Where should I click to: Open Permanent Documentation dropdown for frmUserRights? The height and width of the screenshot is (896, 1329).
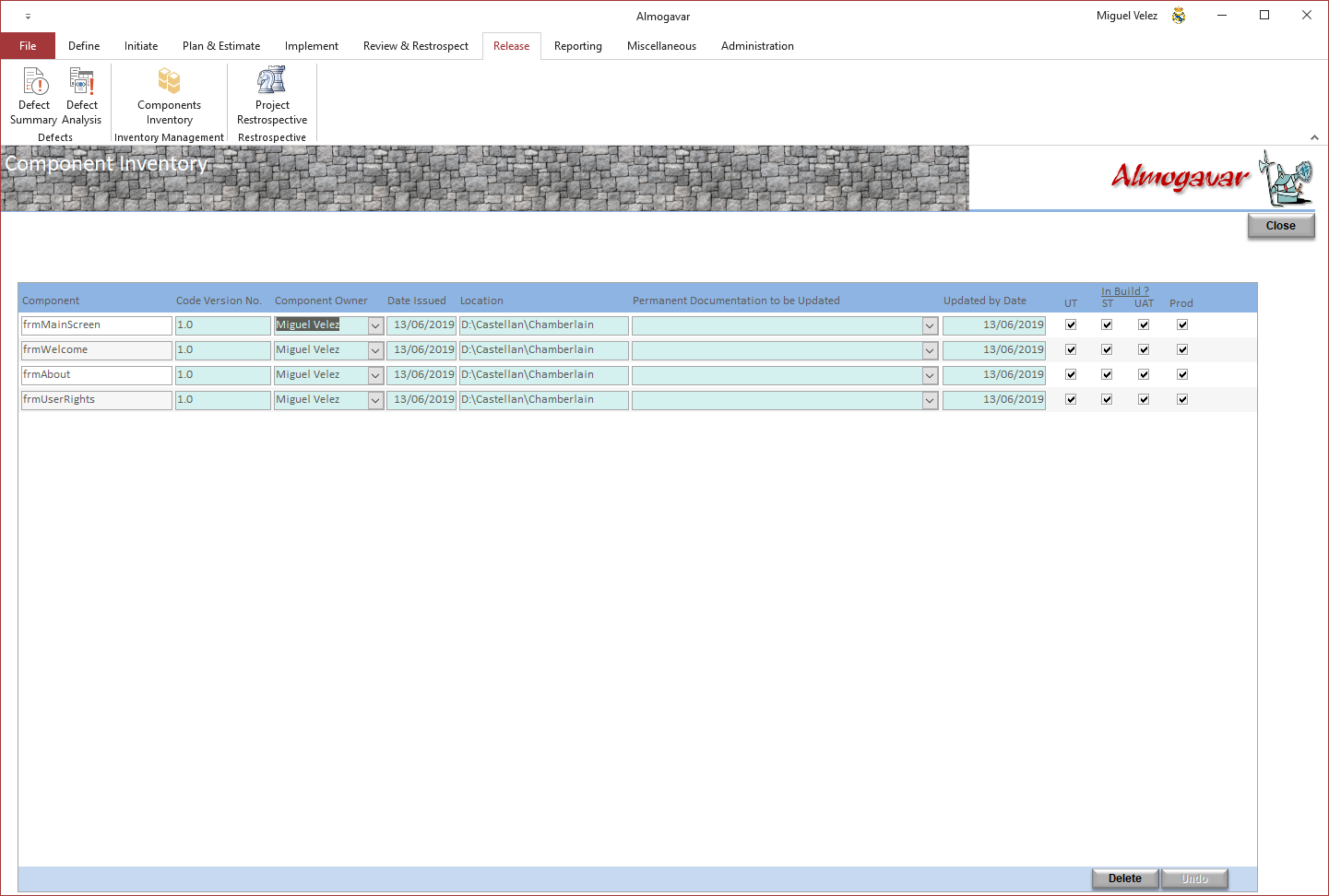point(930,400)
